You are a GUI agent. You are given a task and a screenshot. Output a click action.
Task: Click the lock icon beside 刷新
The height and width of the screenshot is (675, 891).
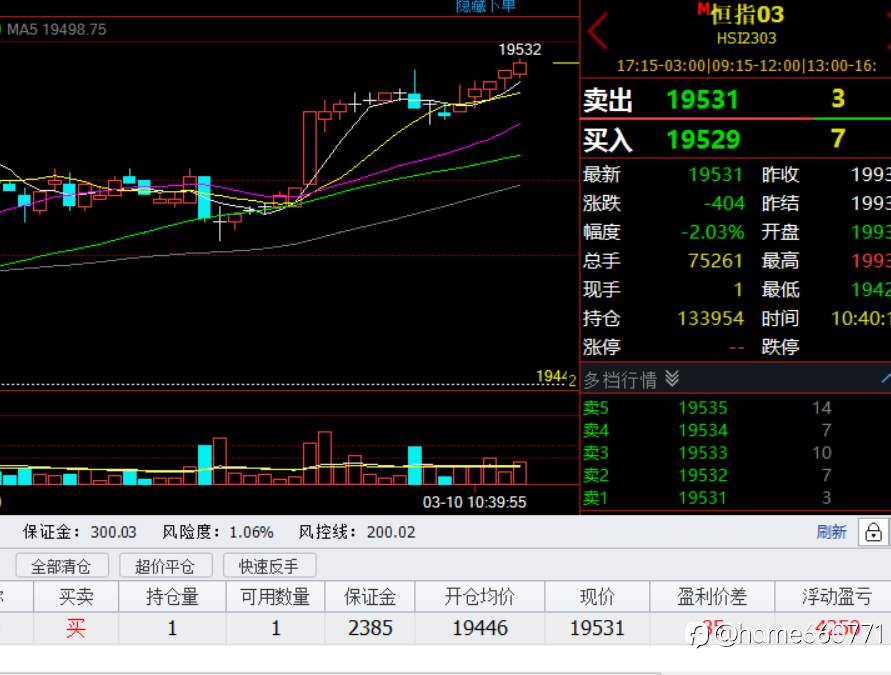873,532
